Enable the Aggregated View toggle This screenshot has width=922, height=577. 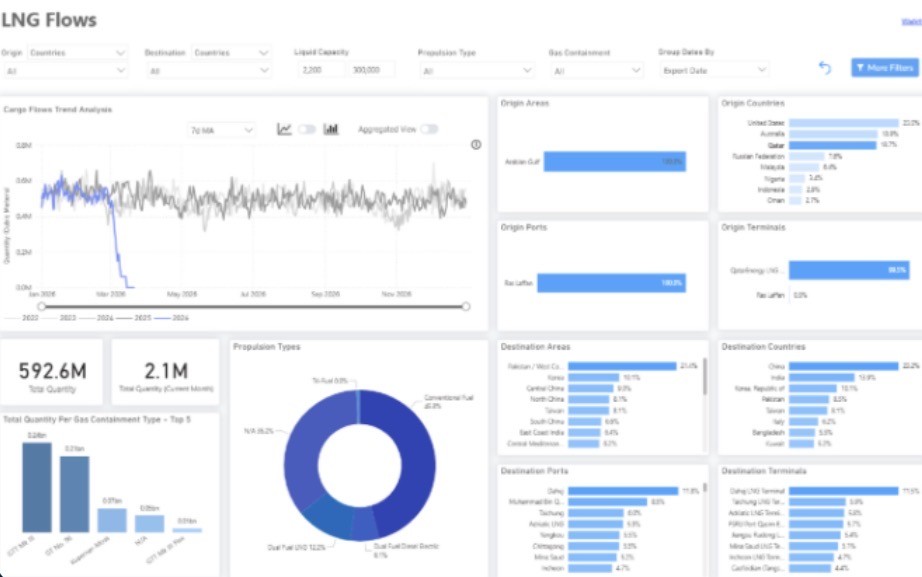[x=429, y=129]
